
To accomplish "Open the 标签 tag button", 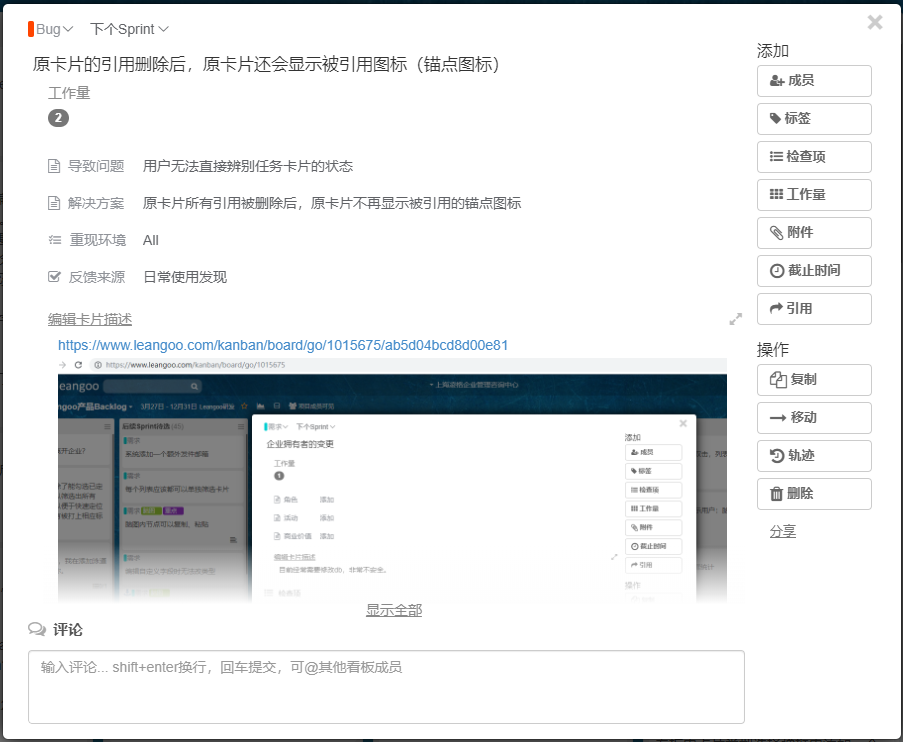I will click(814, 119).
